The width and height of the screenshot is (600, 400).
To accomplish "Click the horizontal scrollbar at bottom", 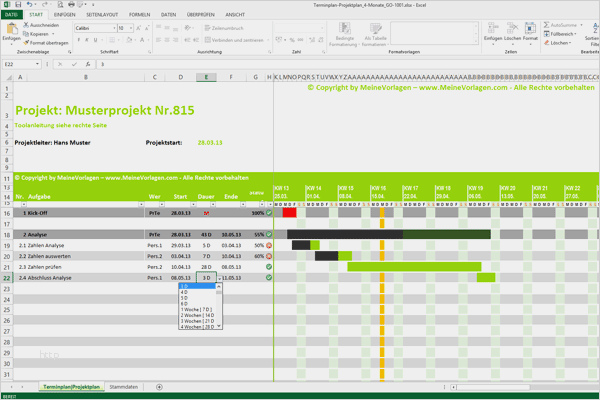I will [x=493, y=387].
